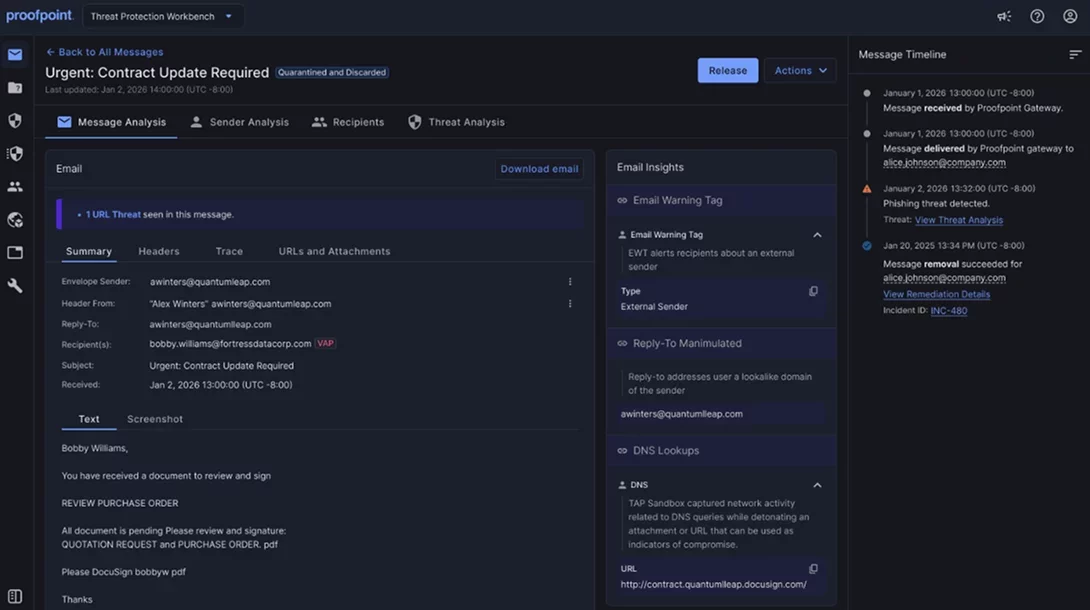This screenshot has width=1090, height=610.
Task: Open the wrench tools sidebar icon
Action: click(x=15, y=286)
